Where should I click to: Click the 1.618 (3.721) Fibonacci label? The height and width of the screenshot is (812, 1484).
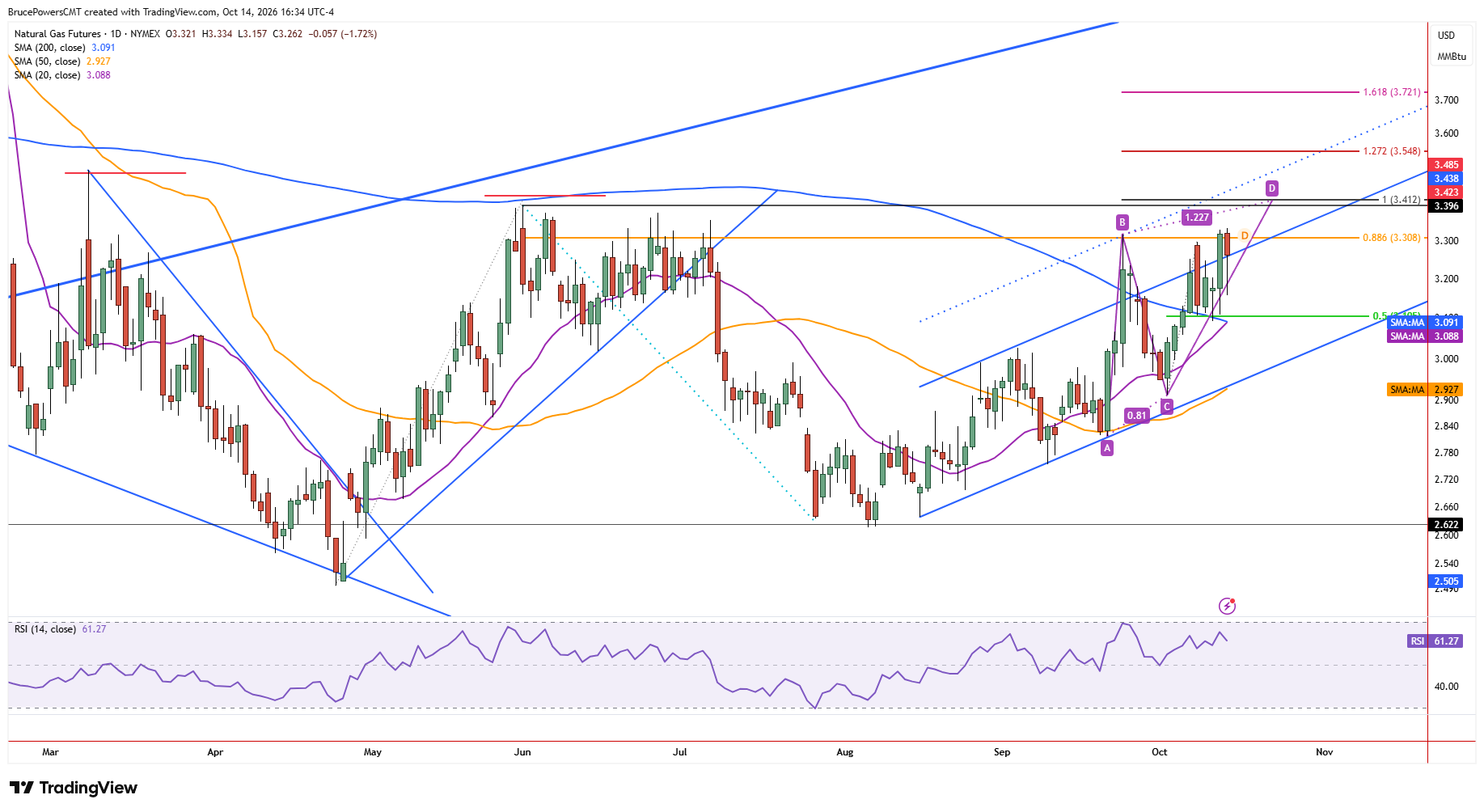click(x=1392, y=92)
